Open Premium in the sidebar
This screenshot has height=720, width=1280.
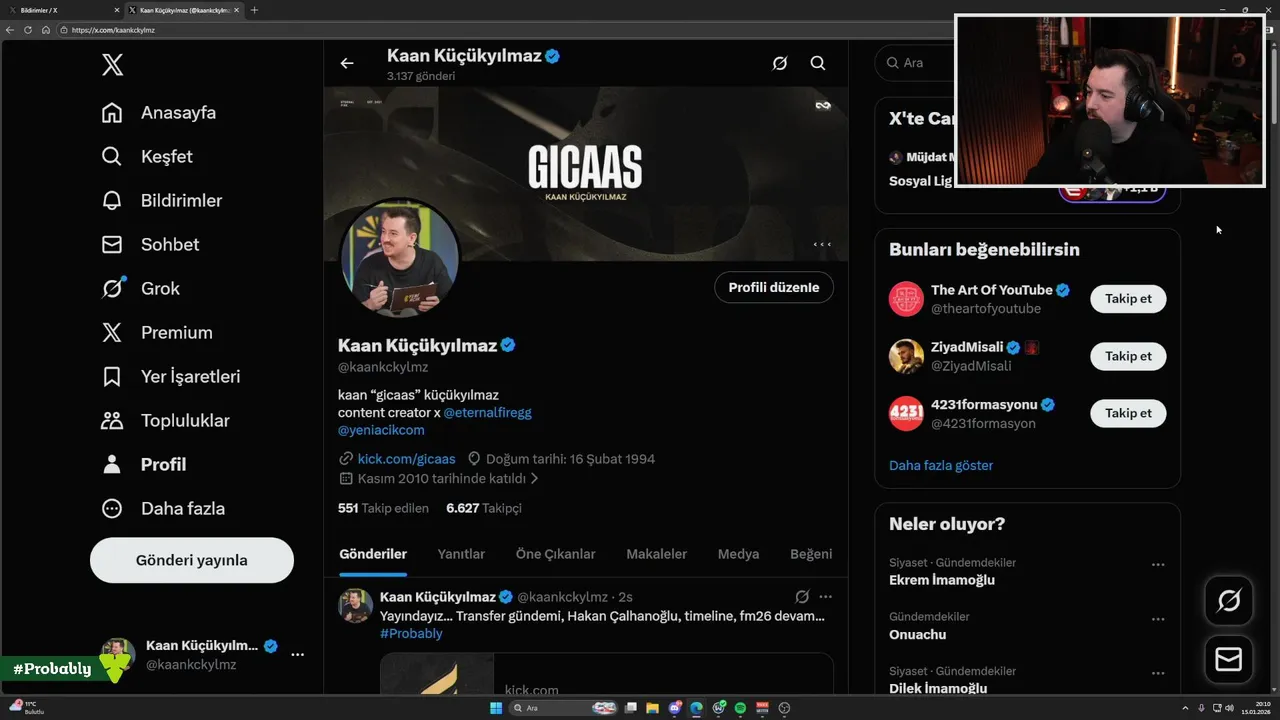(157, 333)
